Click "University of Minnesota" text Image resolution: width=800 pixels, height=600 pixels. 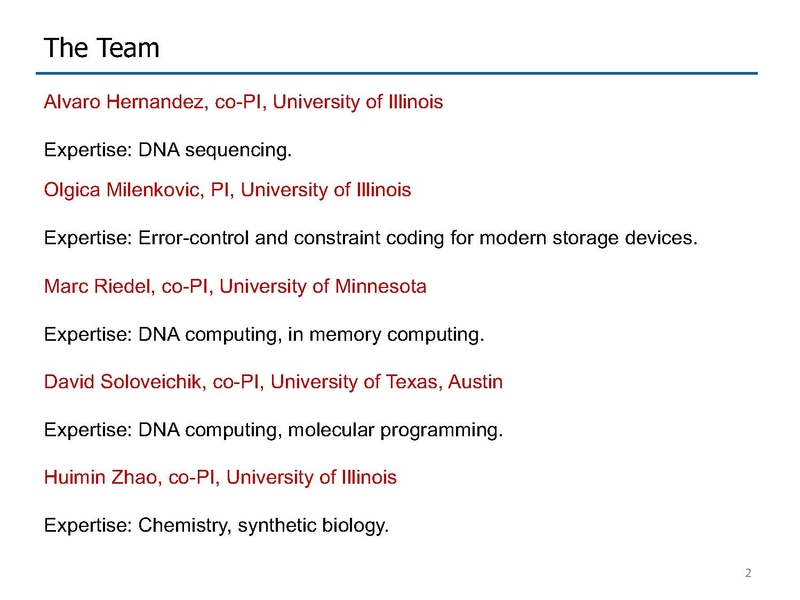coord(323,286)
